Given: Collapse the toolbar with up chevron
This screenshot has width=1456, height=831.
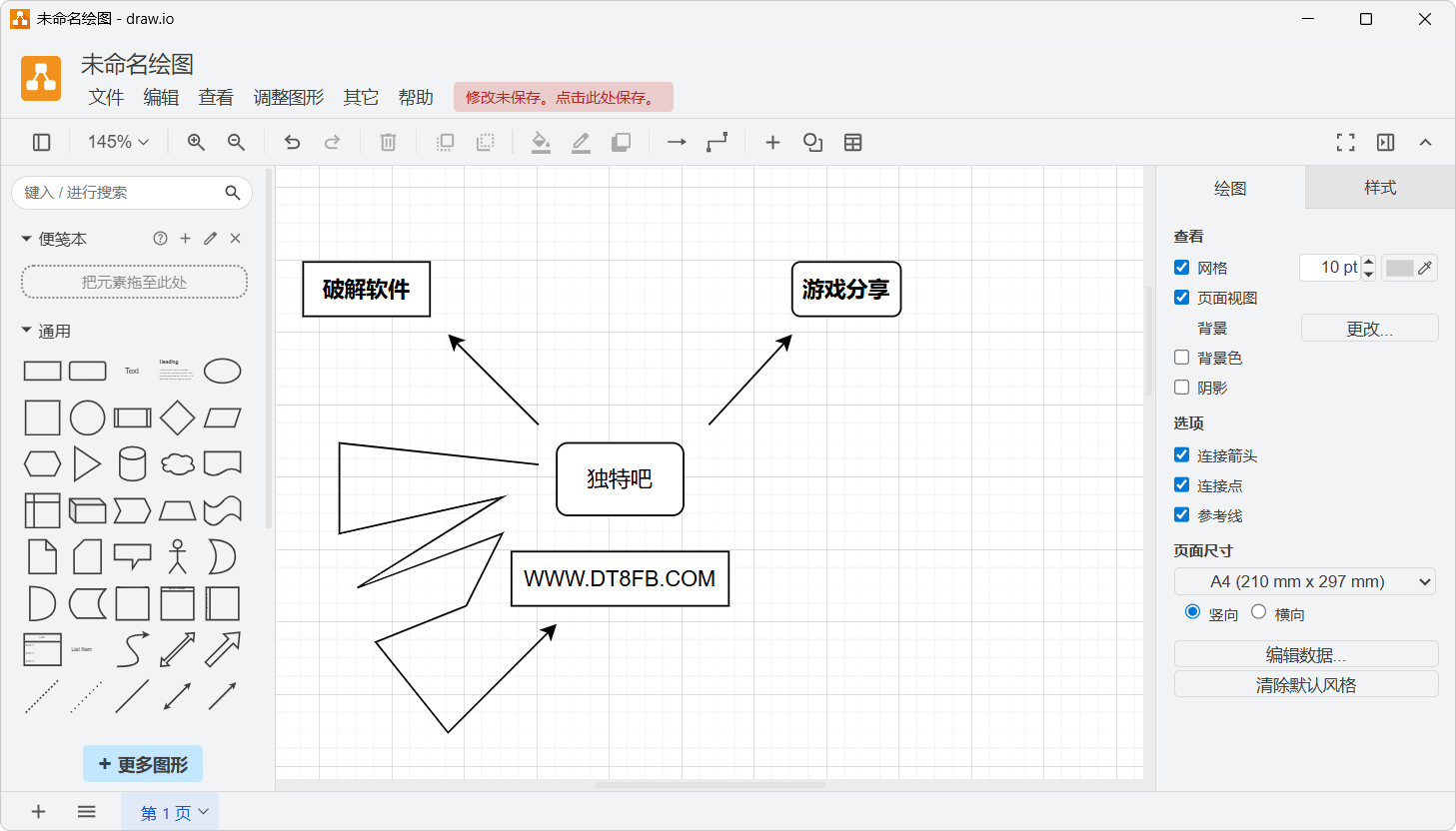Looking at the screenshot, I should (1425, 143).
